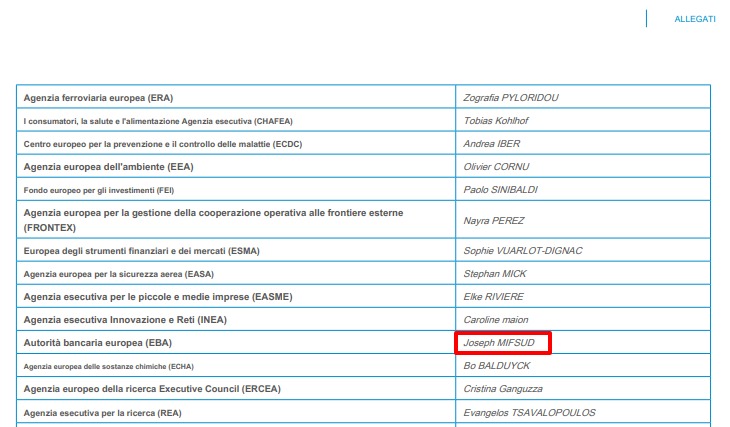Select the name 'Paolo SINIBALDI'
This screenshot has width=730, height=427.
point(500,190)
